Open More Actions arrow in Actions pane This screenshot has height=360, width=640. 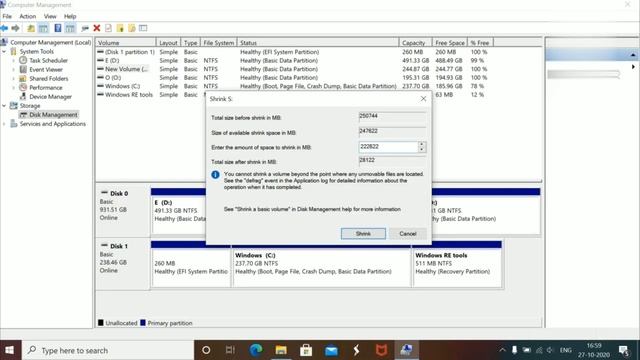coord(633,67)
